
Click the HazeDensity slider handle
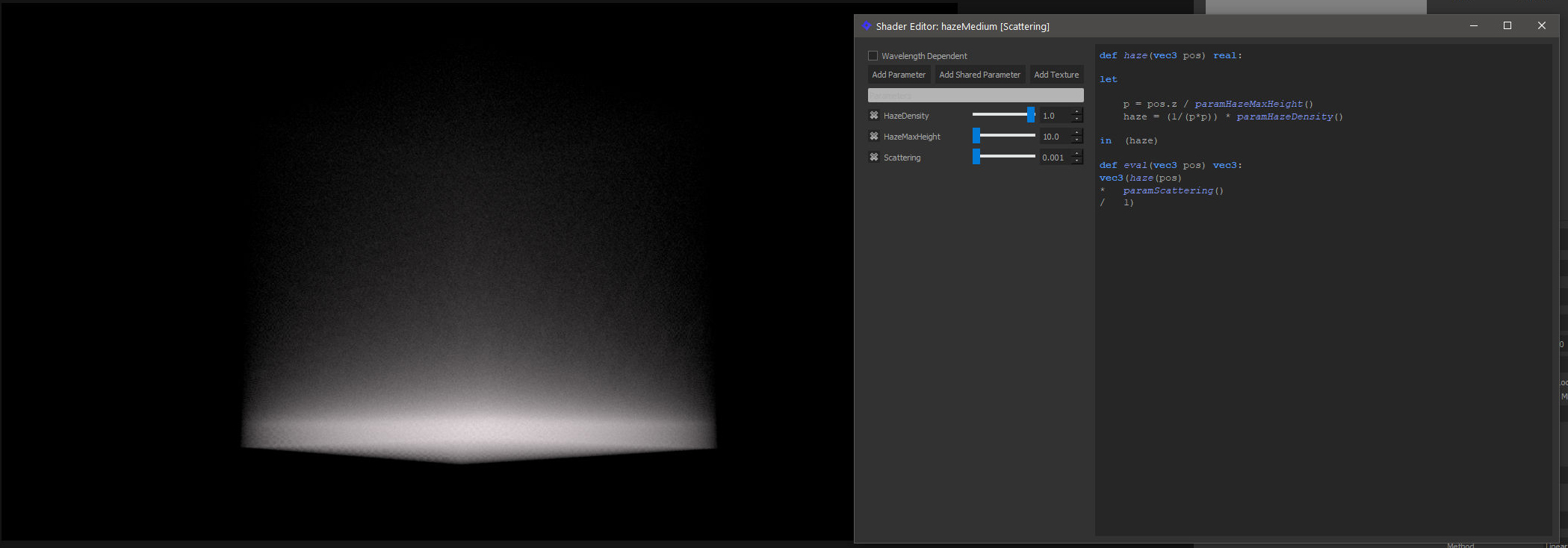(1031, 115)
